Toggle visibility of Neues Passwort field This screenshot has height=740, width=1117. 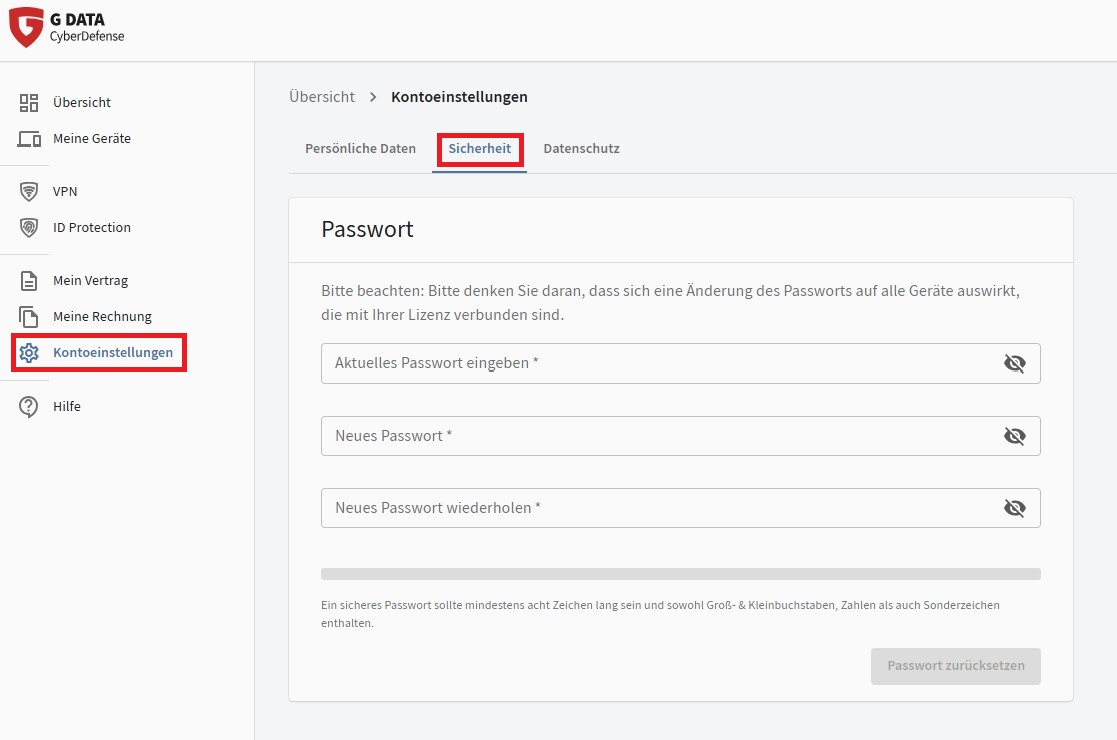[1014, 436]
